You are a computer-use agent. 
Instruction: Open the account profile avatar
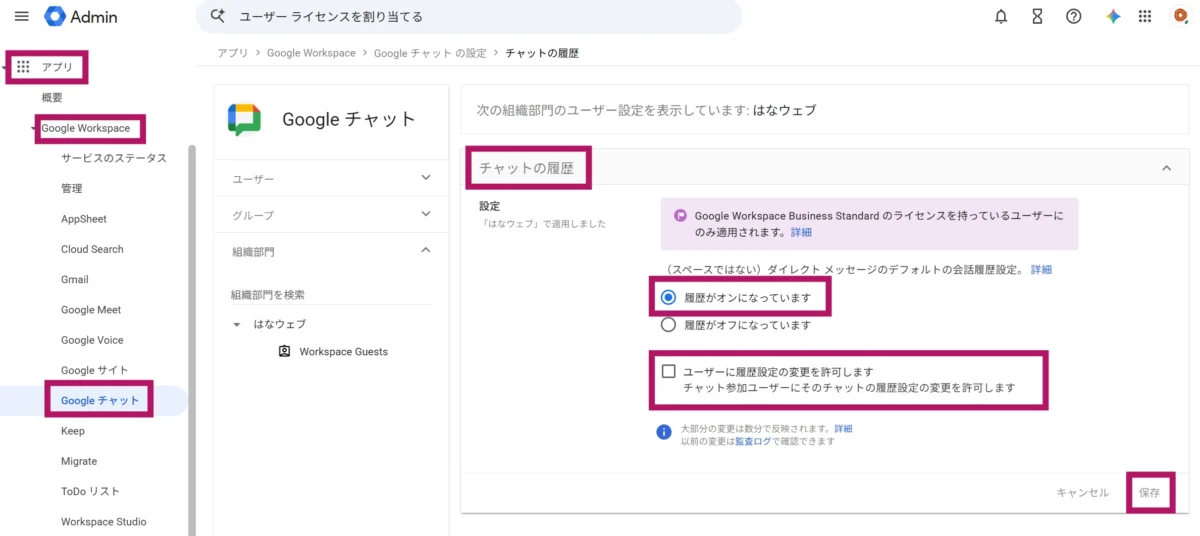[1180, 17]
